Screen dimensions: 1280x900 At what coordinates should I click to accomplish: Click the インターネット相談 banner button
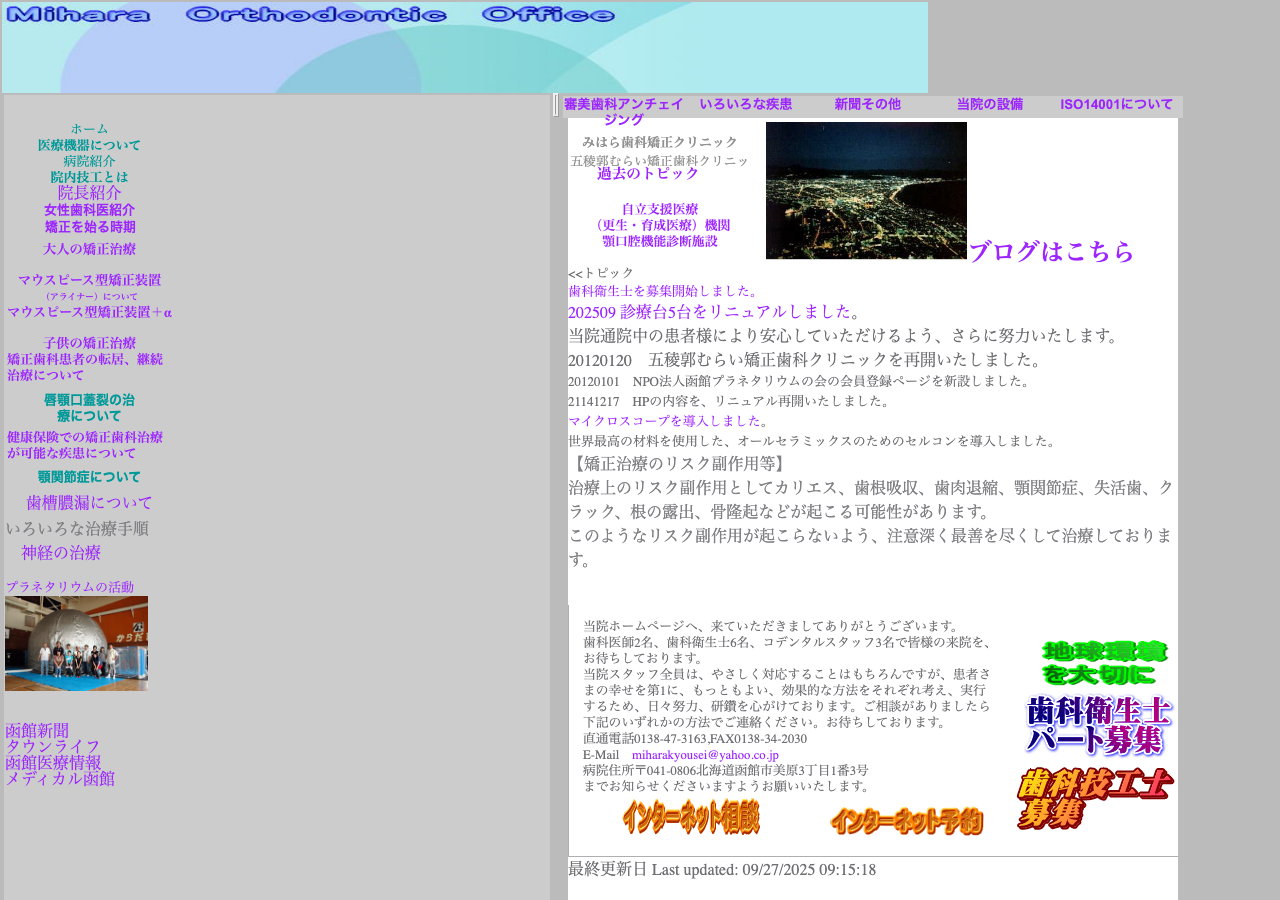[x=691, y=817]
